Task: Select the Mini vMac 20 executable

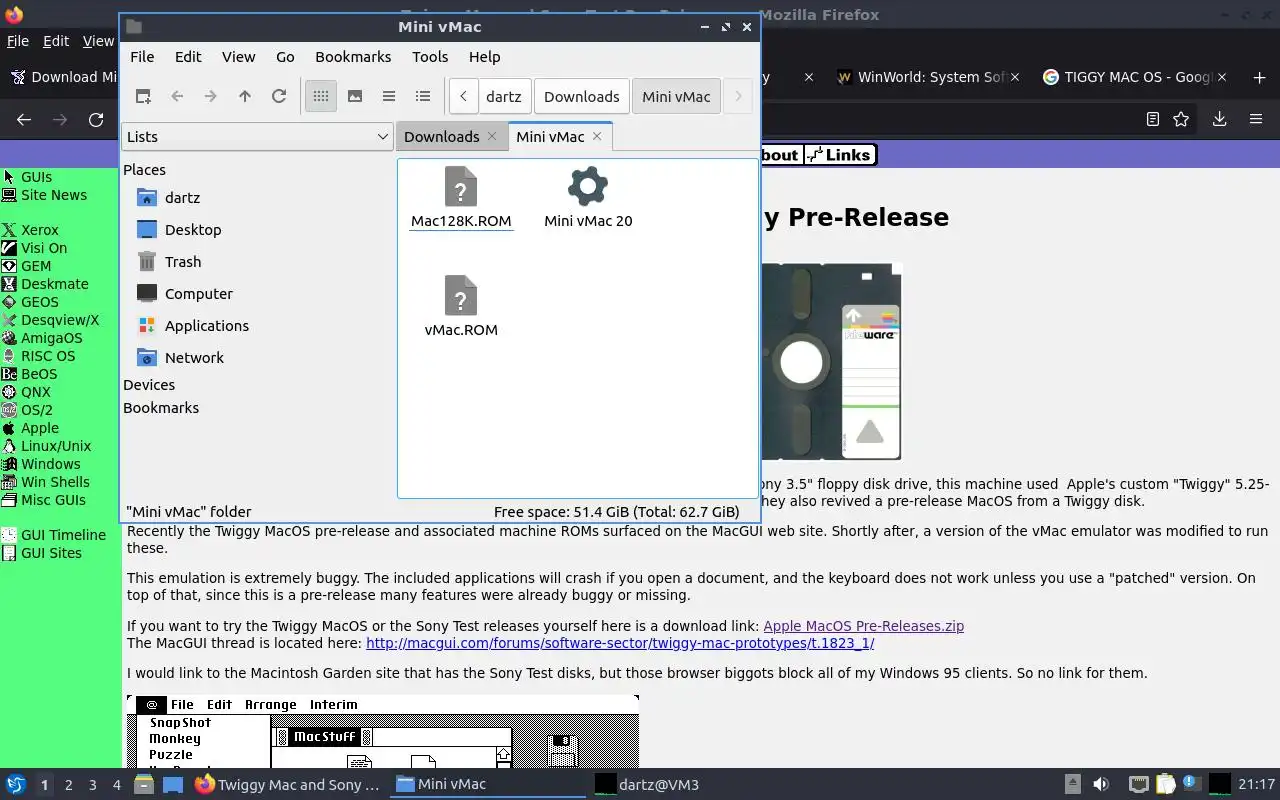Action: (x=588, y=198)
